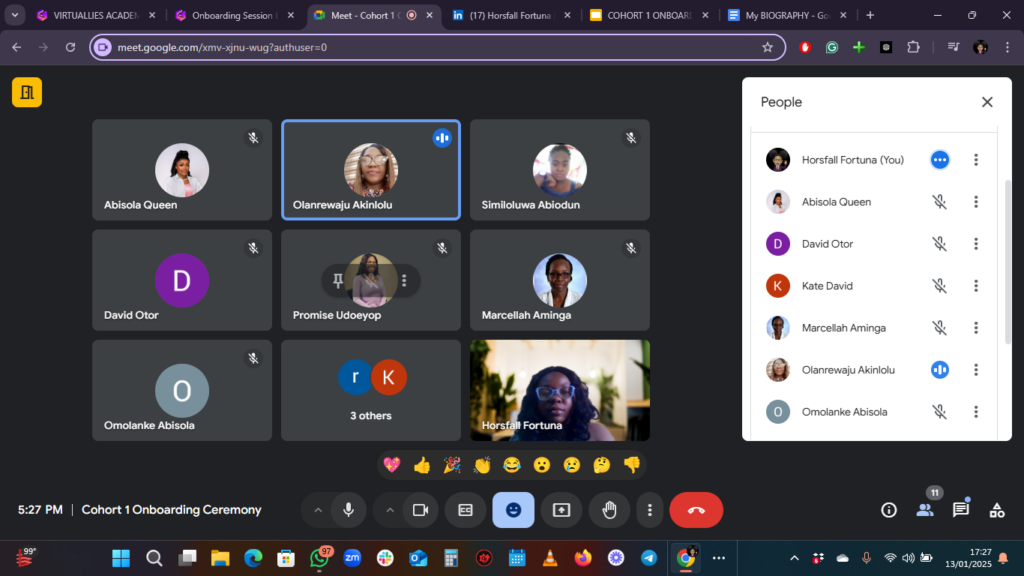Viewport: 1024px width, 576px height.
Task: Click the red leave call button
Action: point(696,510)
